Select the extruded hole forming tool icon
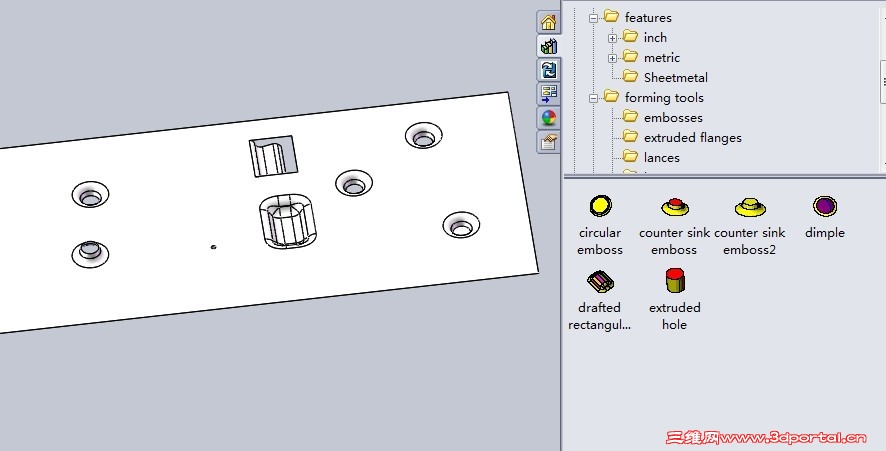This screenshot has height=451, width=886. coord(675,280)
